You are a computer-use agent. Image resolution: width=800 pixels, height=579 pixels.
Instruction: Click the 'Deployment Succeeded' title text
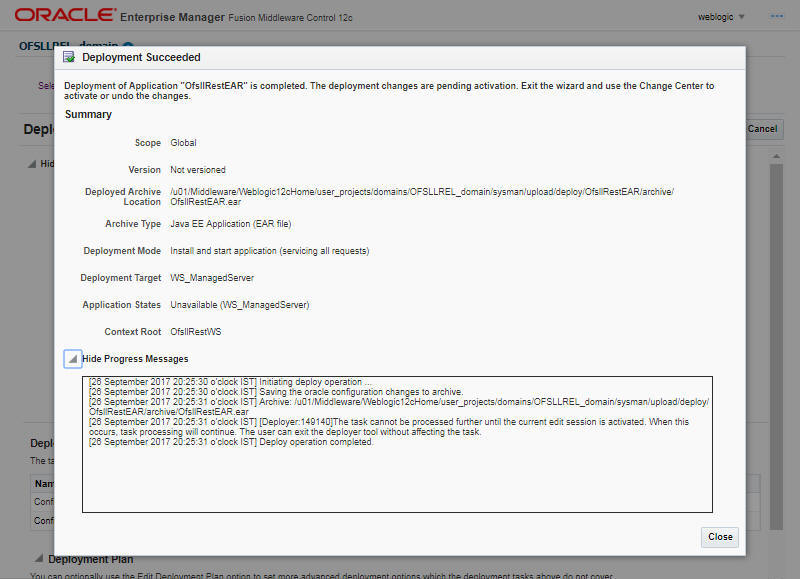141,57
